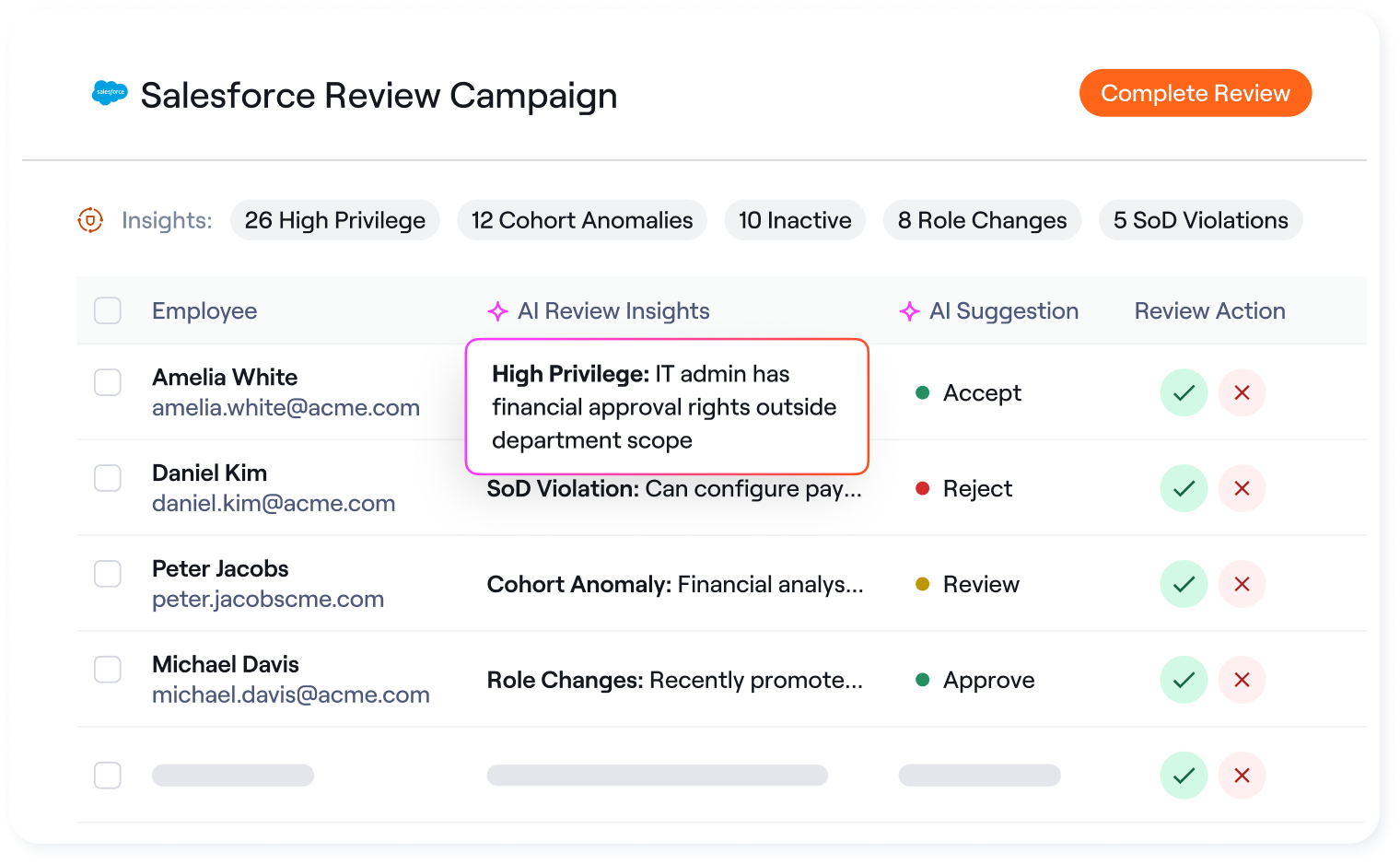Select Amelia White's row checkbox

point(108,382)
